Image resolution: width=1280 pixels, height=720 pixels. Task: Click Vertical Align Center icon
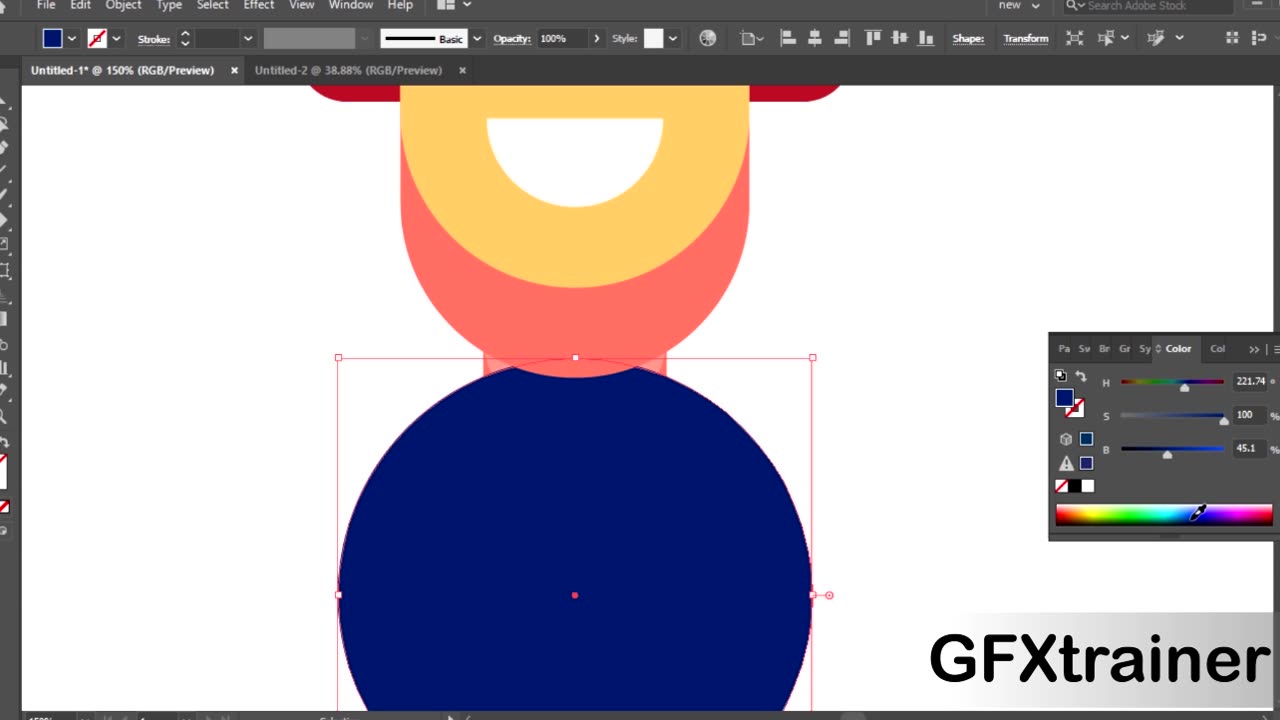click(x=899, y=38)
